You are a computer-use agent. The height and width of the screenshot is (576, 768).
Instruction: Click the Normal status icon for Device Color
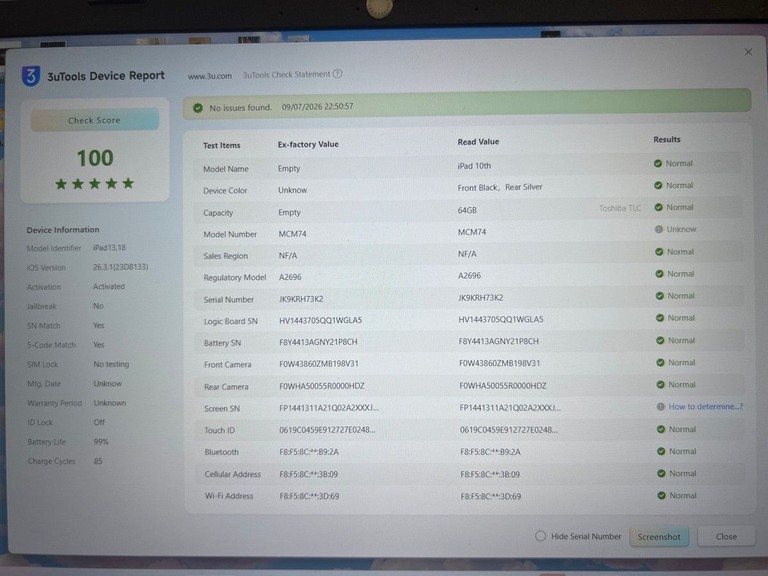(658, 186)
